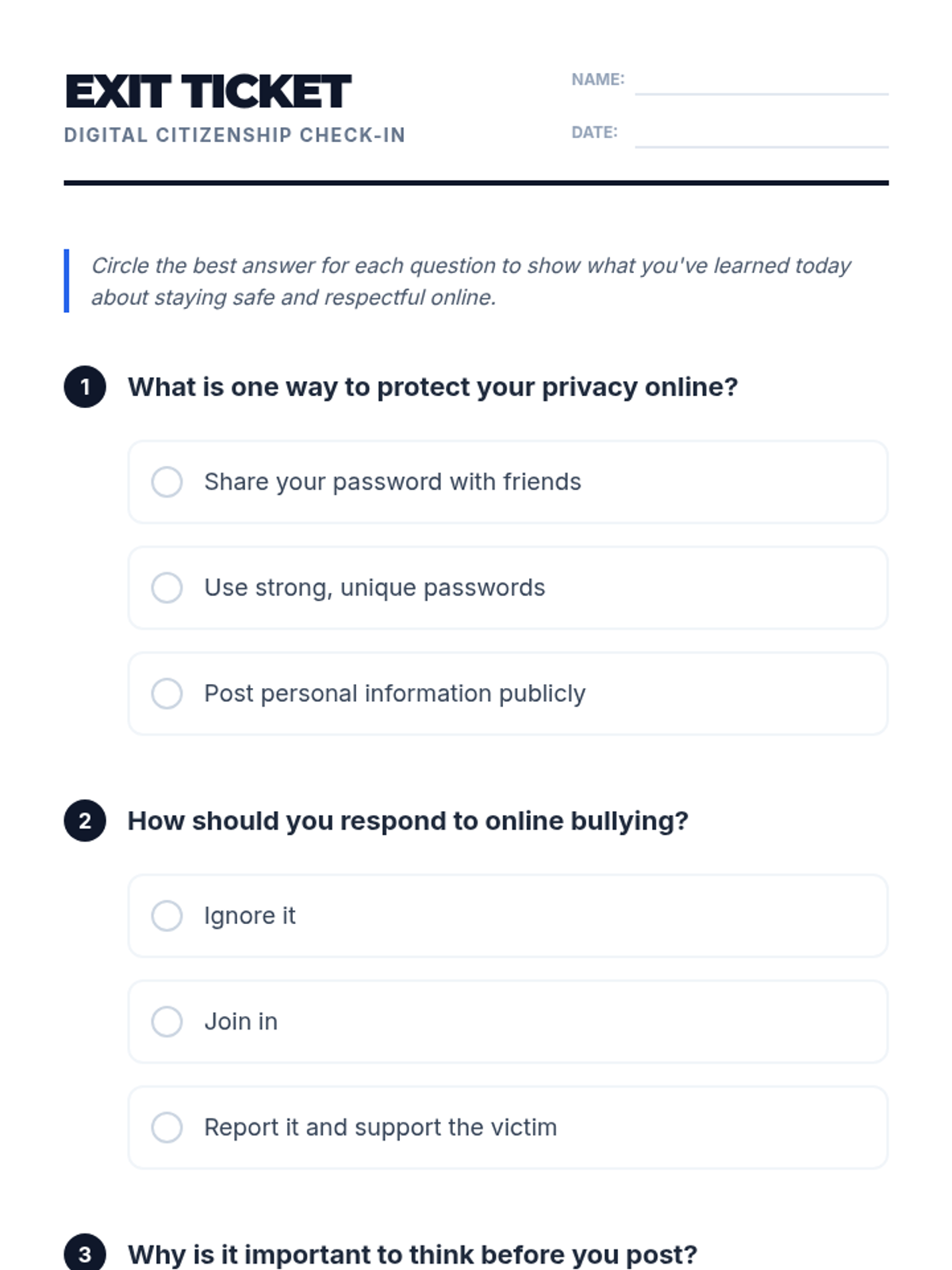This screenshot has height=1270, width=952.
Task: Click the 'think before you post' question heading
Action: tap(413, 1254)
